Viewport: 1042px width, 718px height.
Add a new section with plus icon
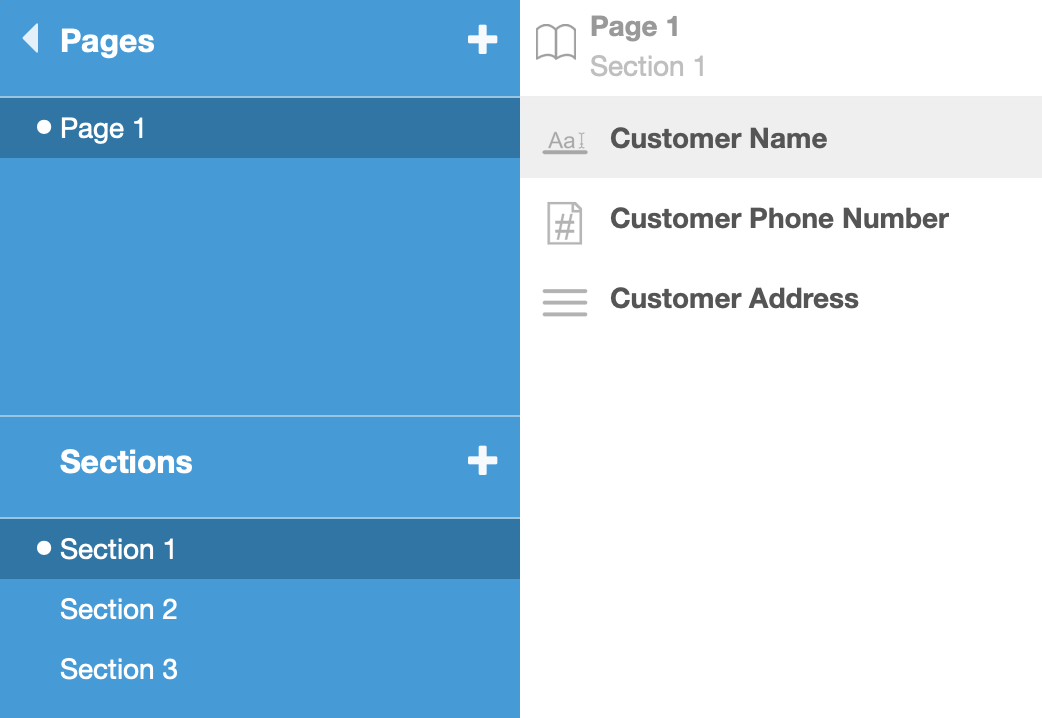pyautogui.click(x=482, y=461)
